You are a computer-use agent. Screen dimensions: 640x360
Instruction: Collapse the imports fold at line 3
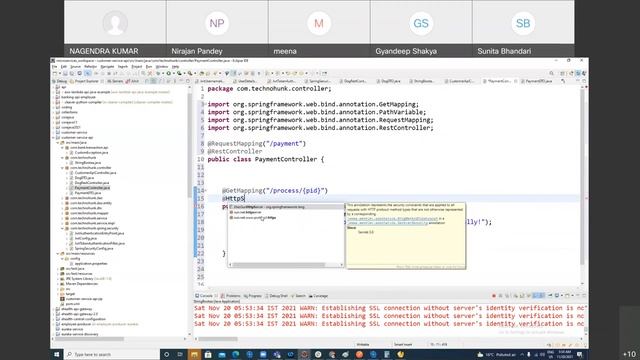[205, 104]
